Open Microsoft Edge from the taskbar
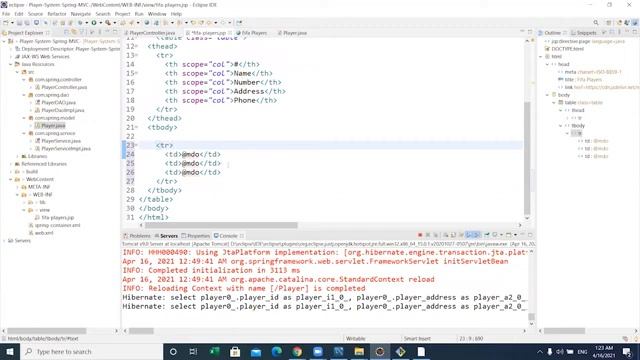This screenshot has width=640, height=360. pos(276,351)
